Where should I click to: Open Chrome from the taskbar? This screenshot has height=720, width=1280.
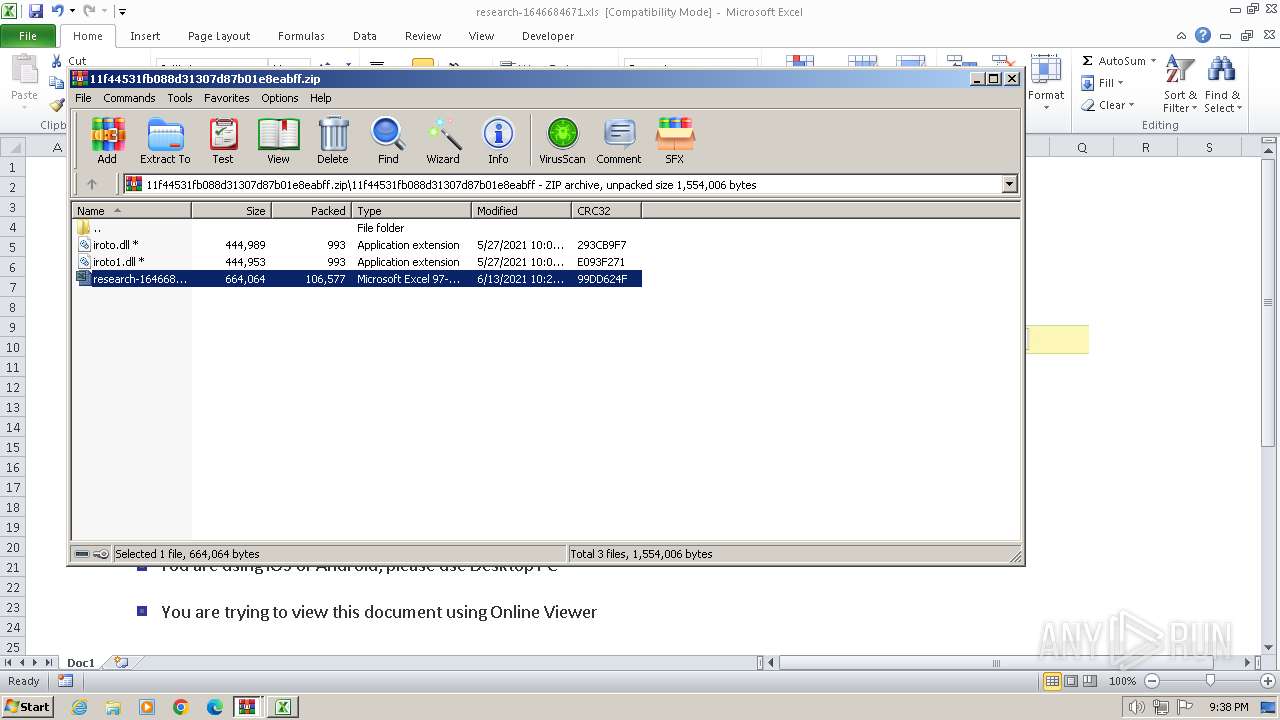click(181, 707)
